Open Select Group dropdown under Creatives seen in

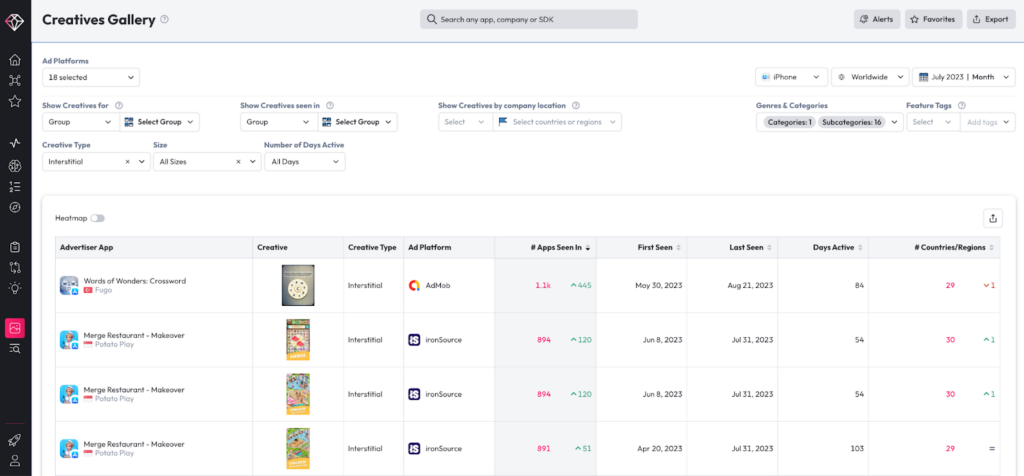coord(357,122)
